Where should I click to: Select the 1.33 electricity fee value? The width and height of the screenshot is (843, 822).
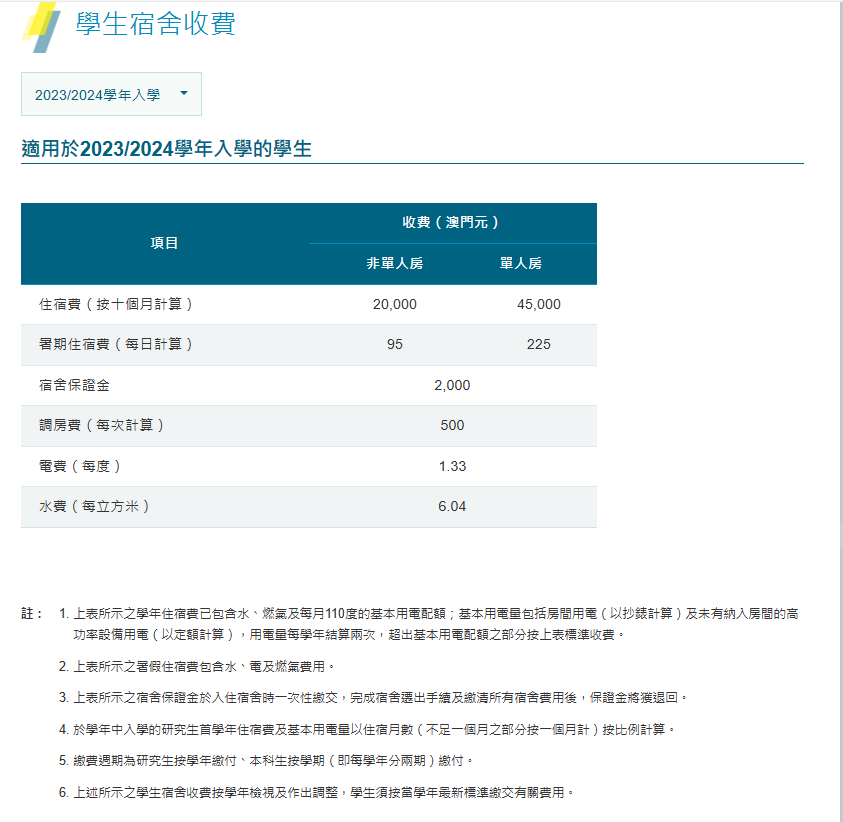[452, 466]
